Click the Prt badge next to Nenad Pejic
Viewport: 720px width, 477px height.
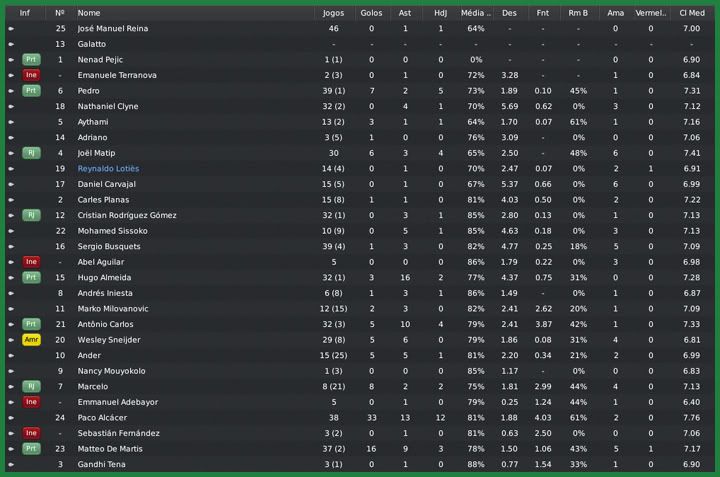pos(31,60)
